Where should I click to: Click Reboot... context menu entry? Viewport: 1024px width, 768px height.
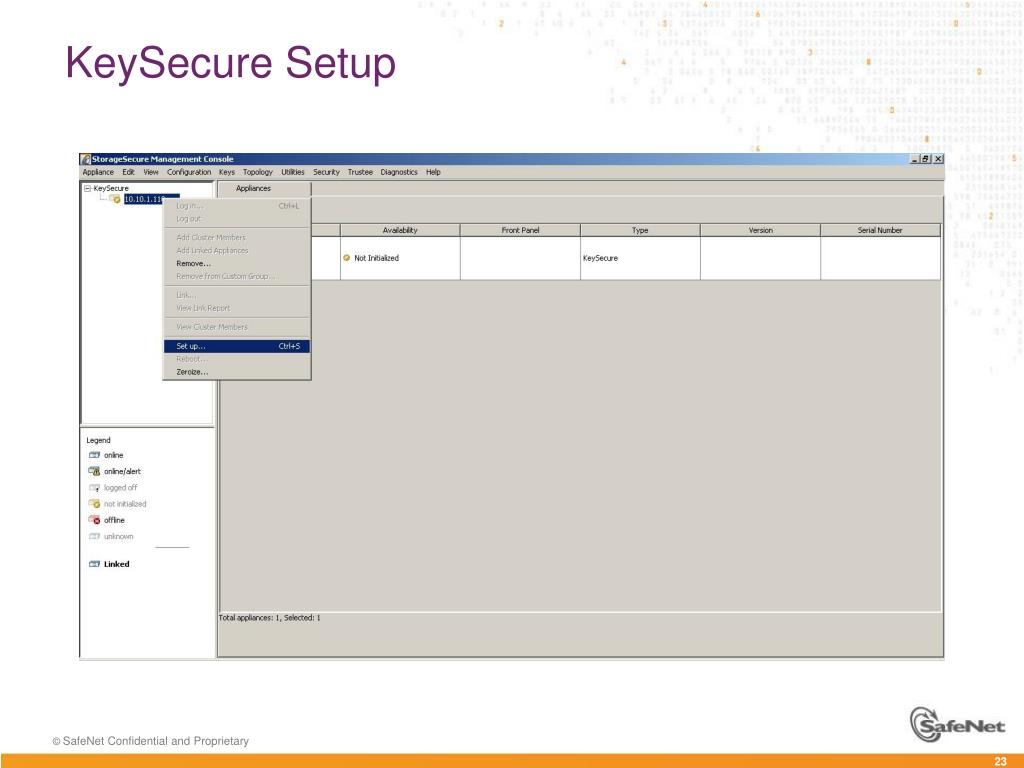coord(236,359)
